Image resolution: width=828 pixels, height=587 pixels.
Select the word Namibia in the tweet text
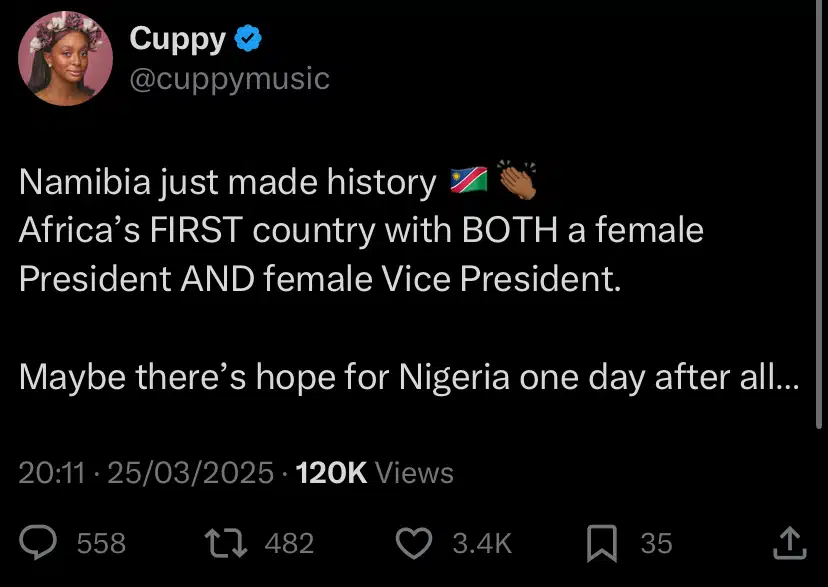pyautogui.click(x=87, y=182)
